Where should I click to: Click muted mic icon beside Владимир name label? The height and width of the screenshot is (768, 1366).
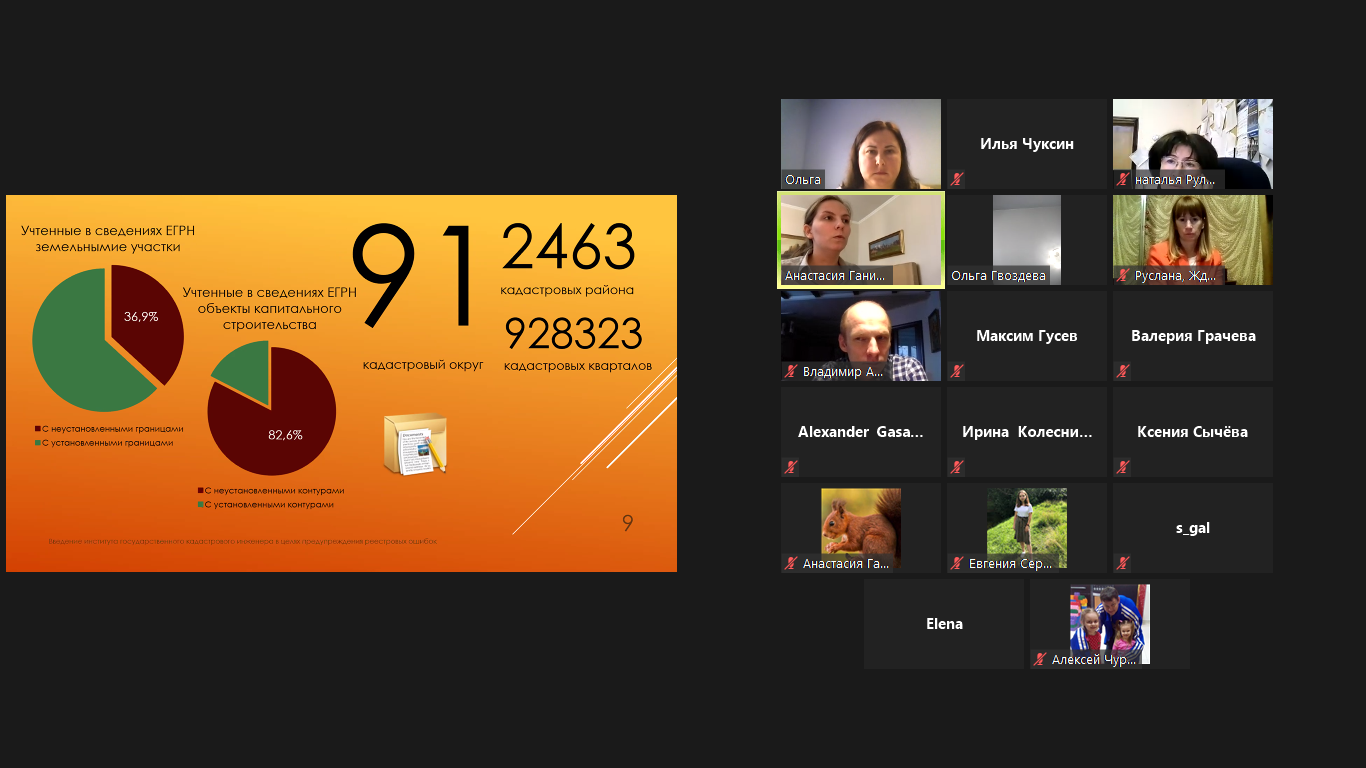(x=791, y=372)
